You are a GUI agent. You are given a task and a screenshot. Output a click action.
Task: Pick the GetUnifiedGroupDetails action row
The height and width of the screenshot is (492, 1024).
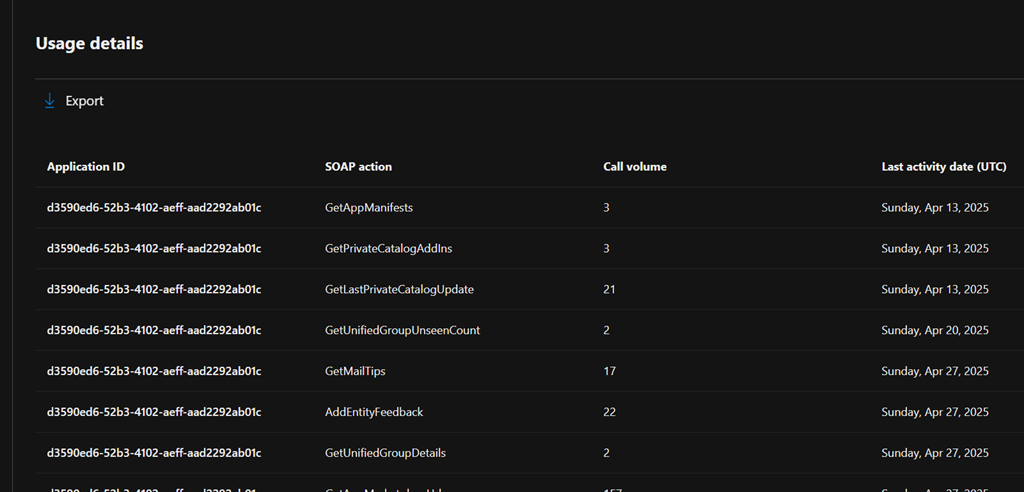point(385,453)
